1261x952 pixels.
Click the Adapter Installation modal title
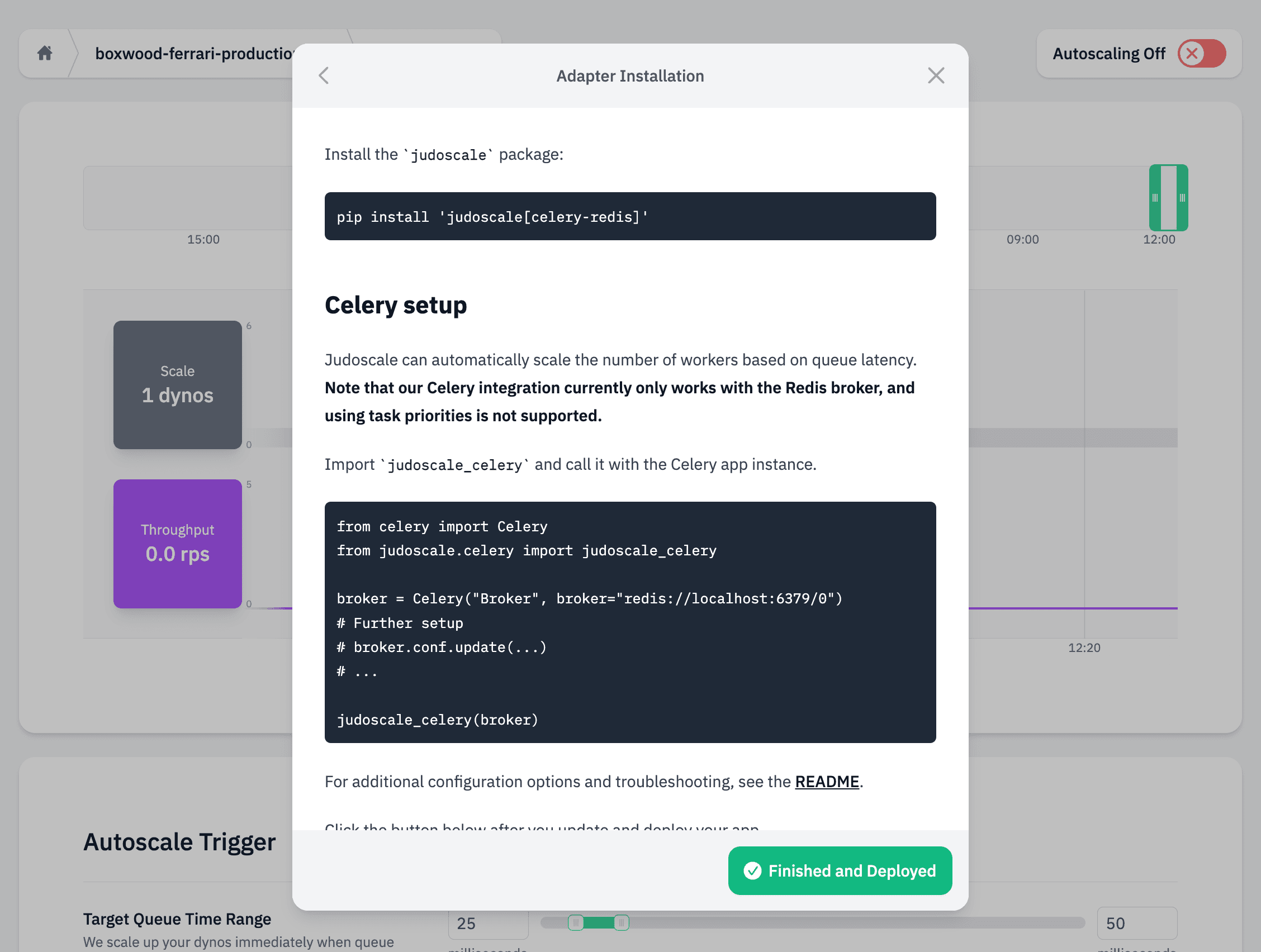629,75
